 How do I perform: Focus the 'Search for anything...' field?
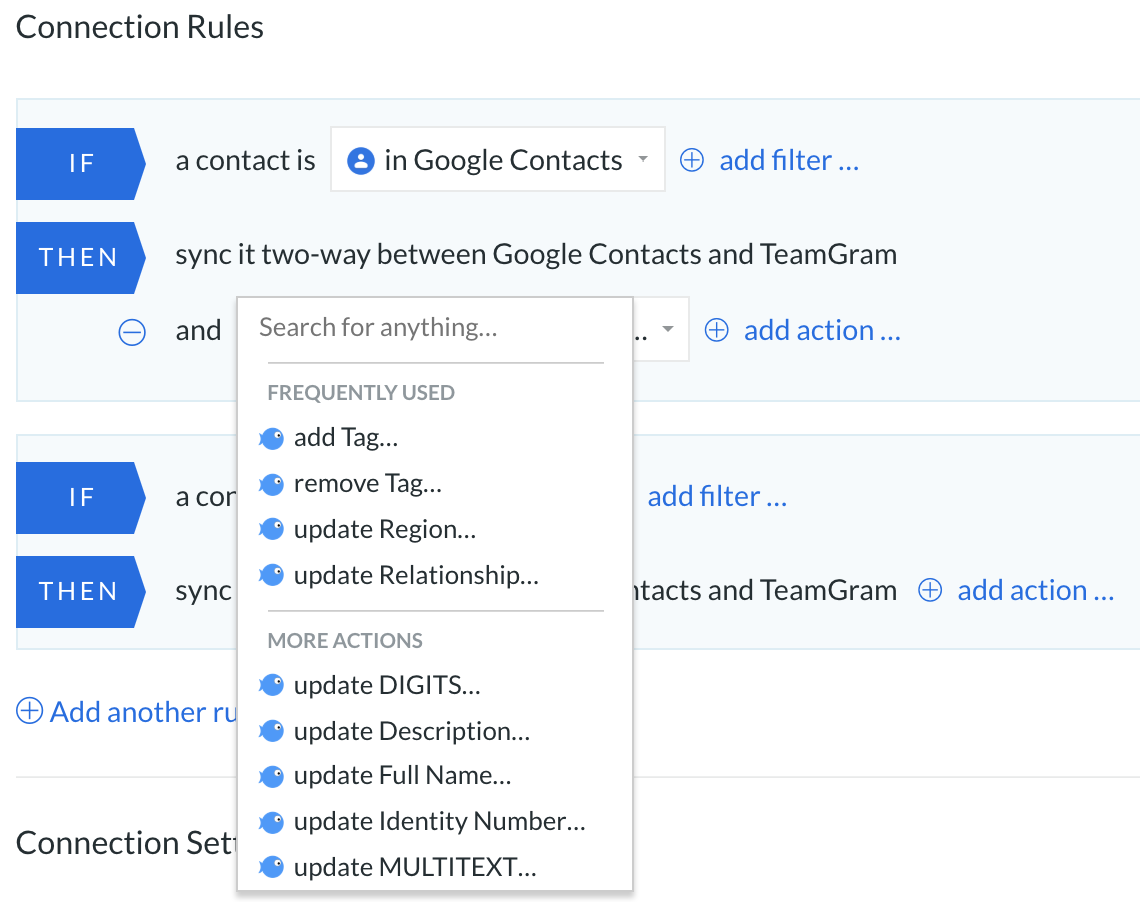pyautogui.click(x=435, y=328)
